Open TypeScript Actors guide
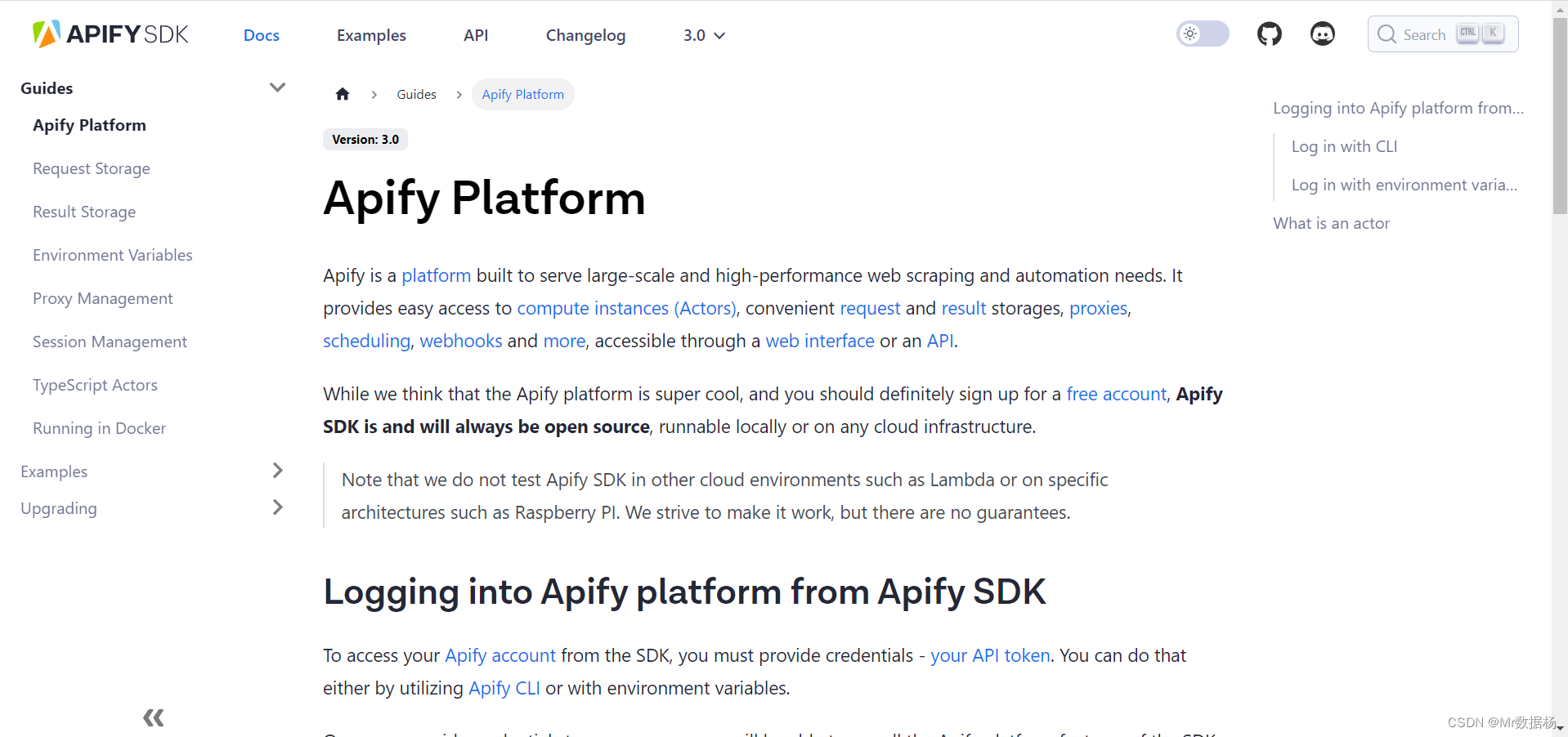 pyautogui.click(x=95, y=385)
